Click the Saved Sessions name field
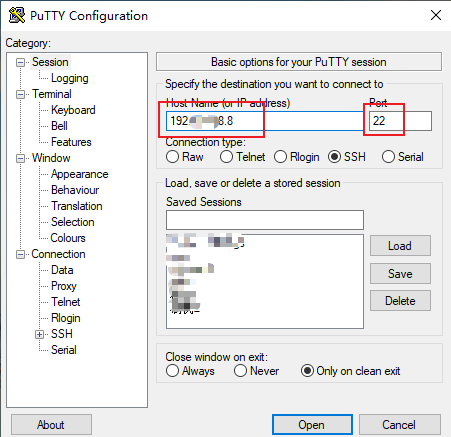This screenshot has width=451, height=437. (265, 220)
